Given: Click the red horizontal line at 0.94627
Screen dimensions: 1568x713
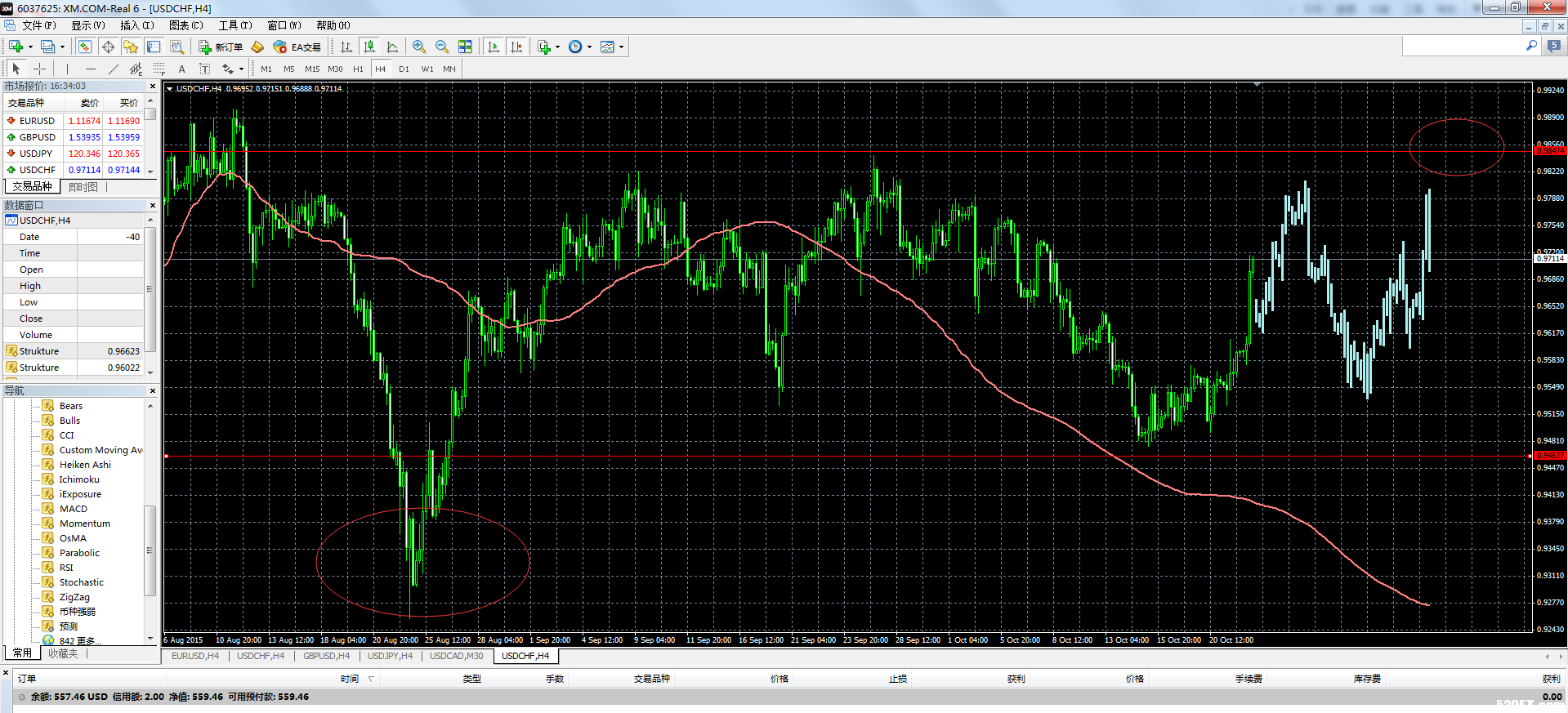Looking at the screenshot, I should pyautogui.click(x=847, y=456).
